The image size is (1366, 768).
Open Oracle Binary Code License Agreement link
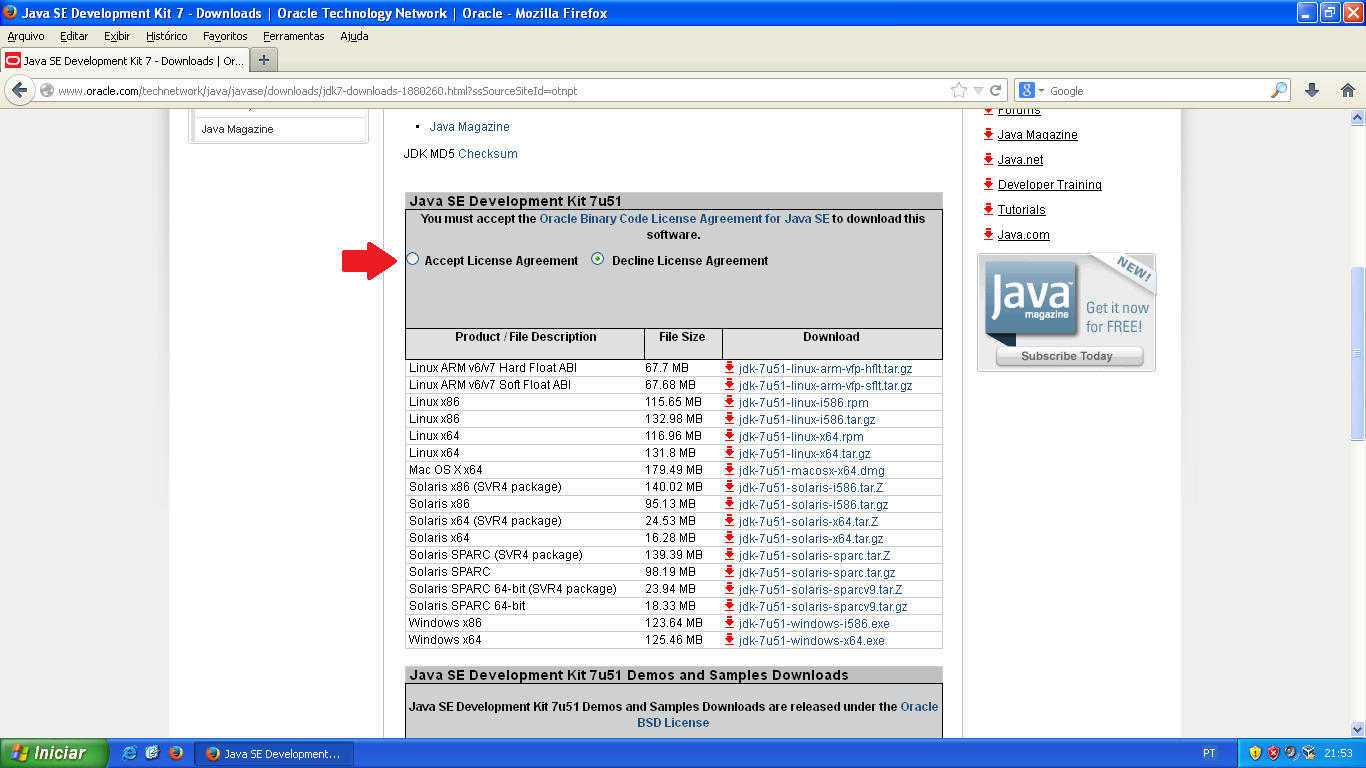point(684,218)
